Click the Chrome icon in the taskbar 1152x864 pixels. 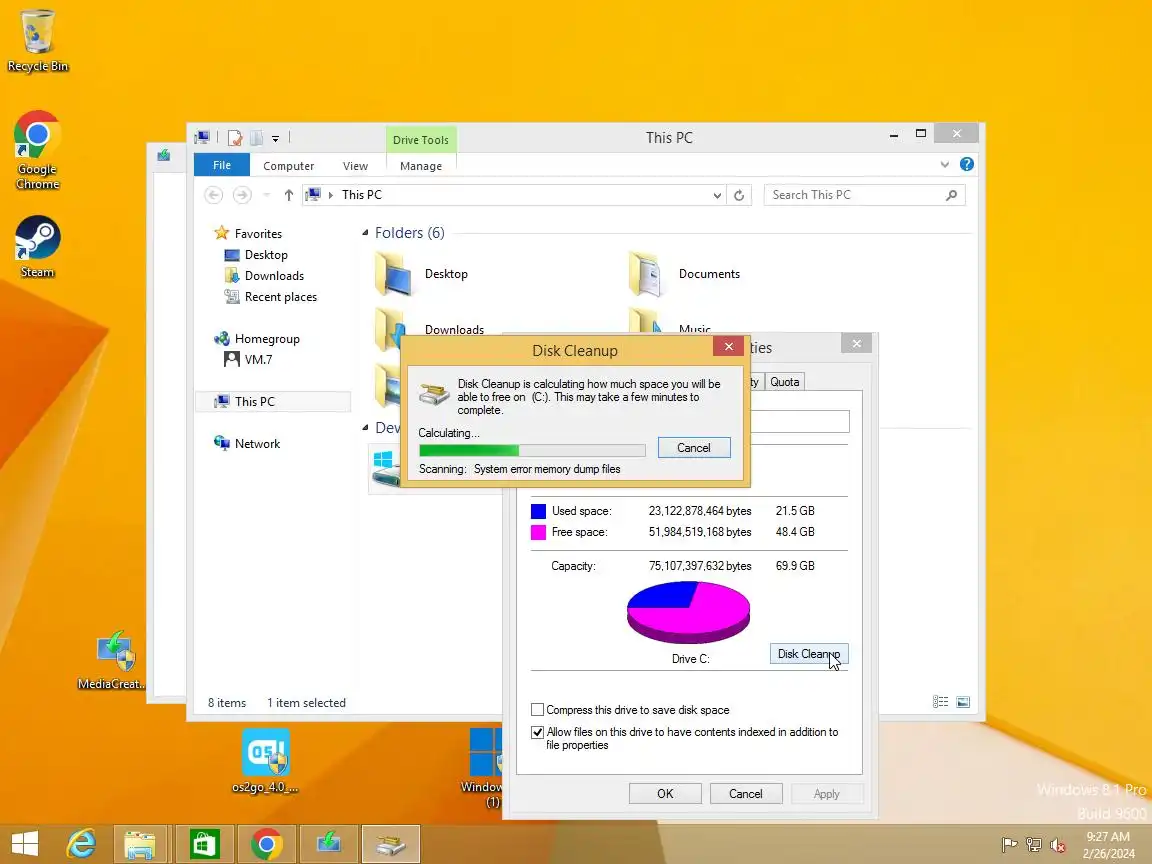coord(267,844)
